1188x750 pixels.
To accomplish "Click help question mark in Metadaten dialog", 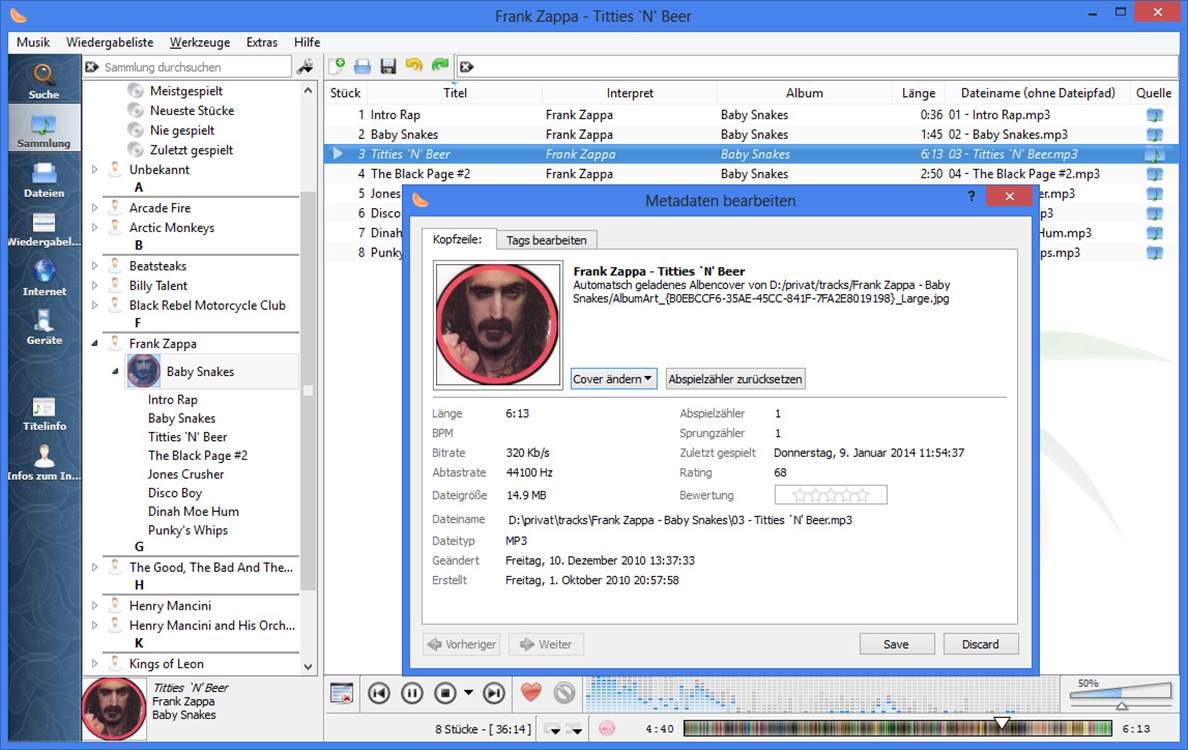I will click(971, 196).
